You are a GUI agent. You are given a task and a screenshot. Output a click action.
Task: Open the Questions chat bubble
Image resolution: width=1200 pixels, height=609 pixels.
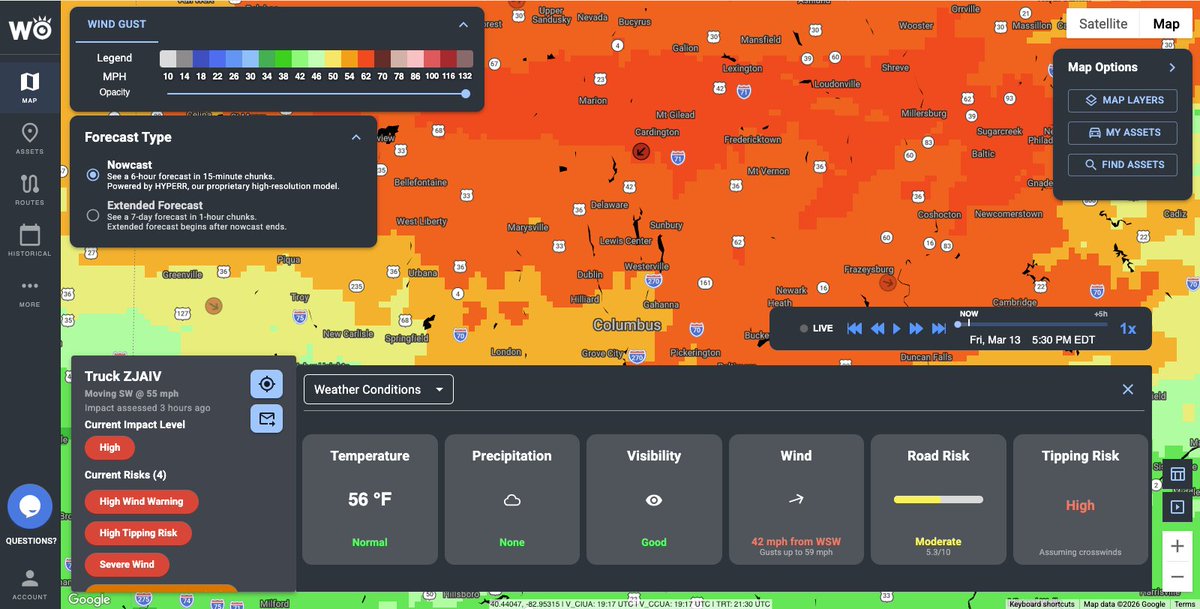30,507
